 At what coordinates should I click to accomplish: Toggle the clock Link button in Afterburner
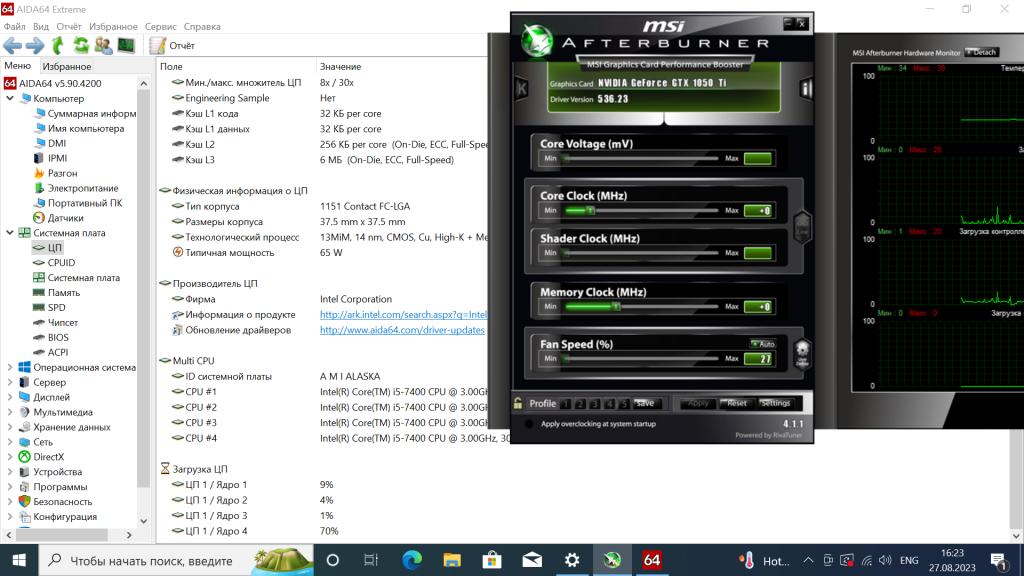pyautogui.click(x=802, y=228)
